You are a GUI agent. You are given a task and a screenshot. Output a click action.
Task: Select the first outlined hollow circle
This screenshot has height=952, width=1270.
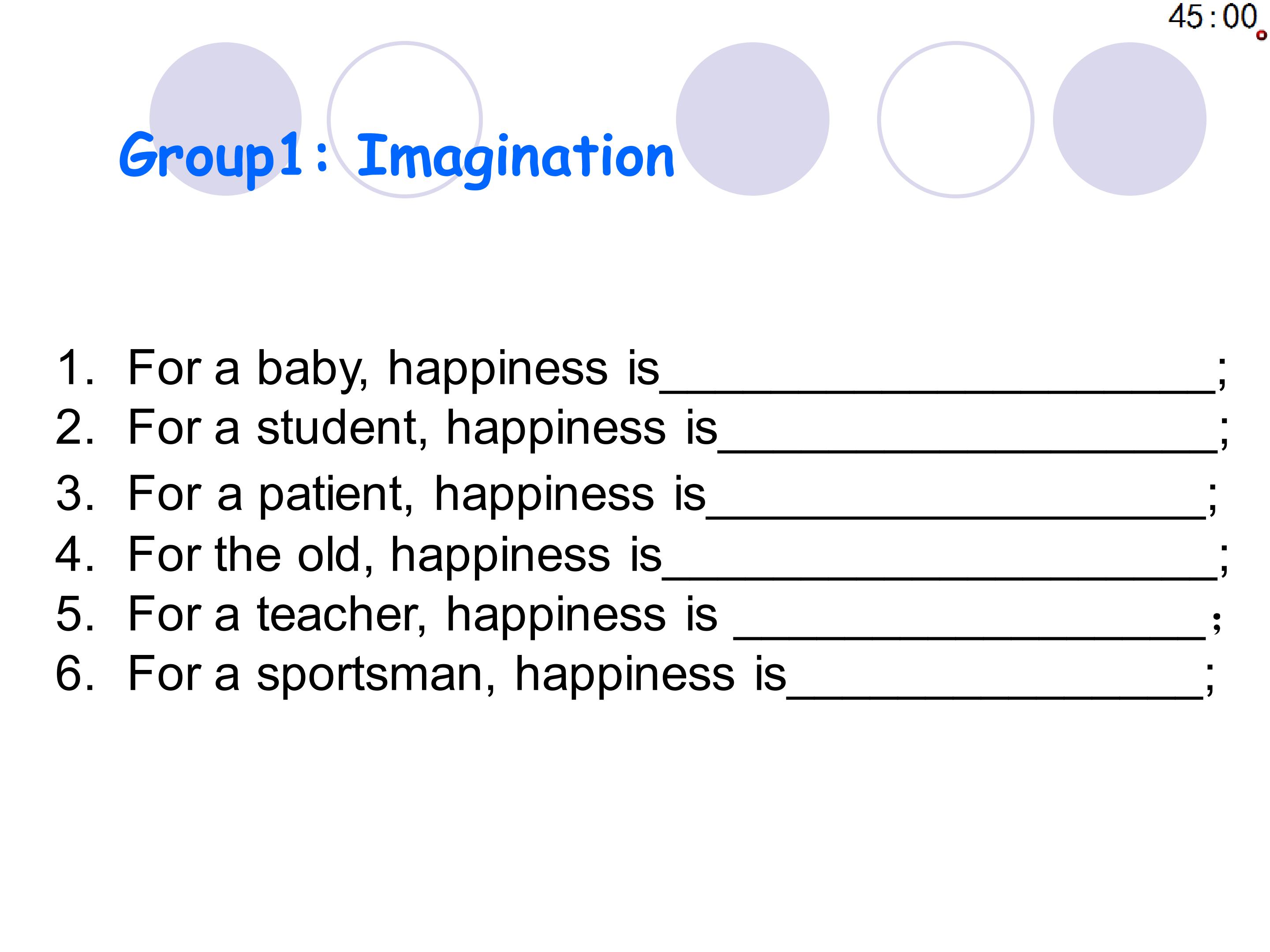405,119
